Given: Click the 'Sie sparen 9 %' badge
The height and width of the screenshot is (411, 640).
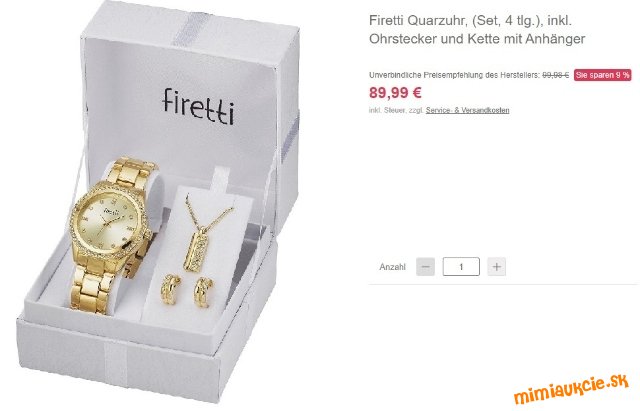Looking at the screenshot, I should click(602, 75).
